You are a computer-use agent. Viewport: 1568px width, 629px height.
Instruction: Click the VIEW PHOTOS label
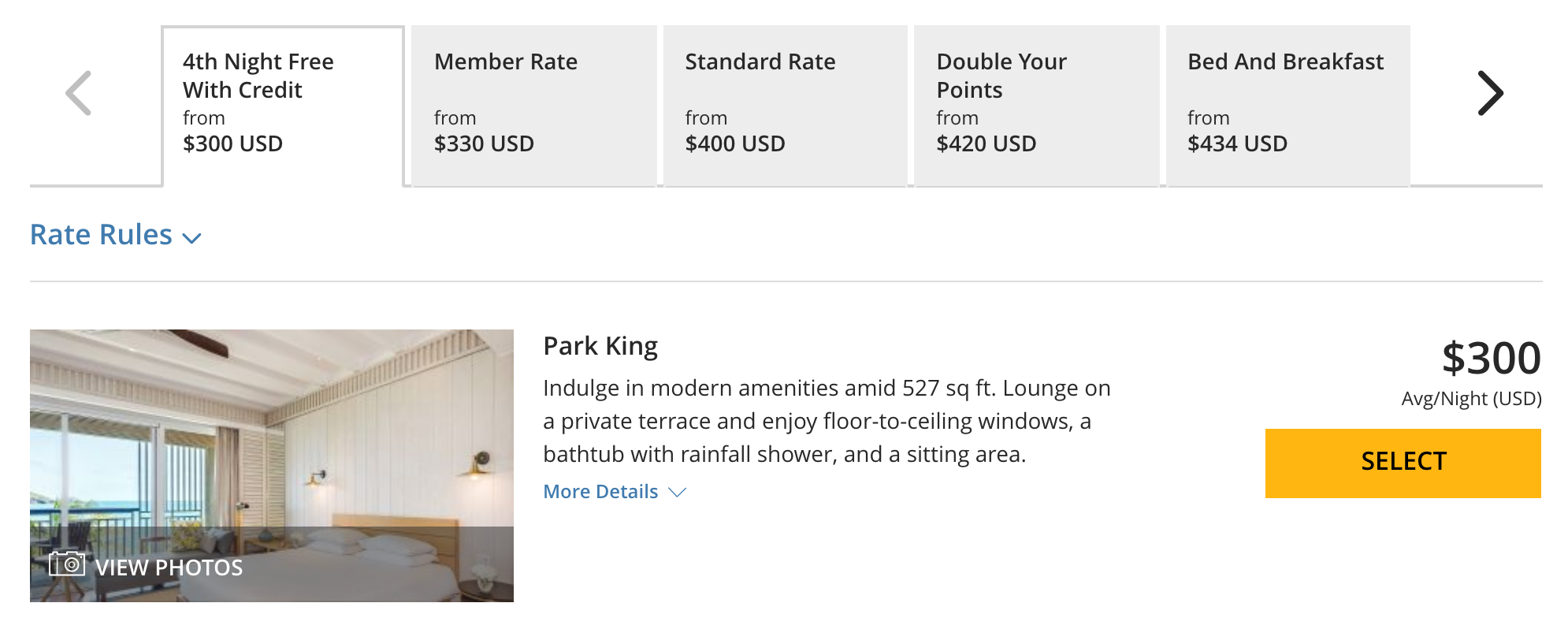pos(169,568)
